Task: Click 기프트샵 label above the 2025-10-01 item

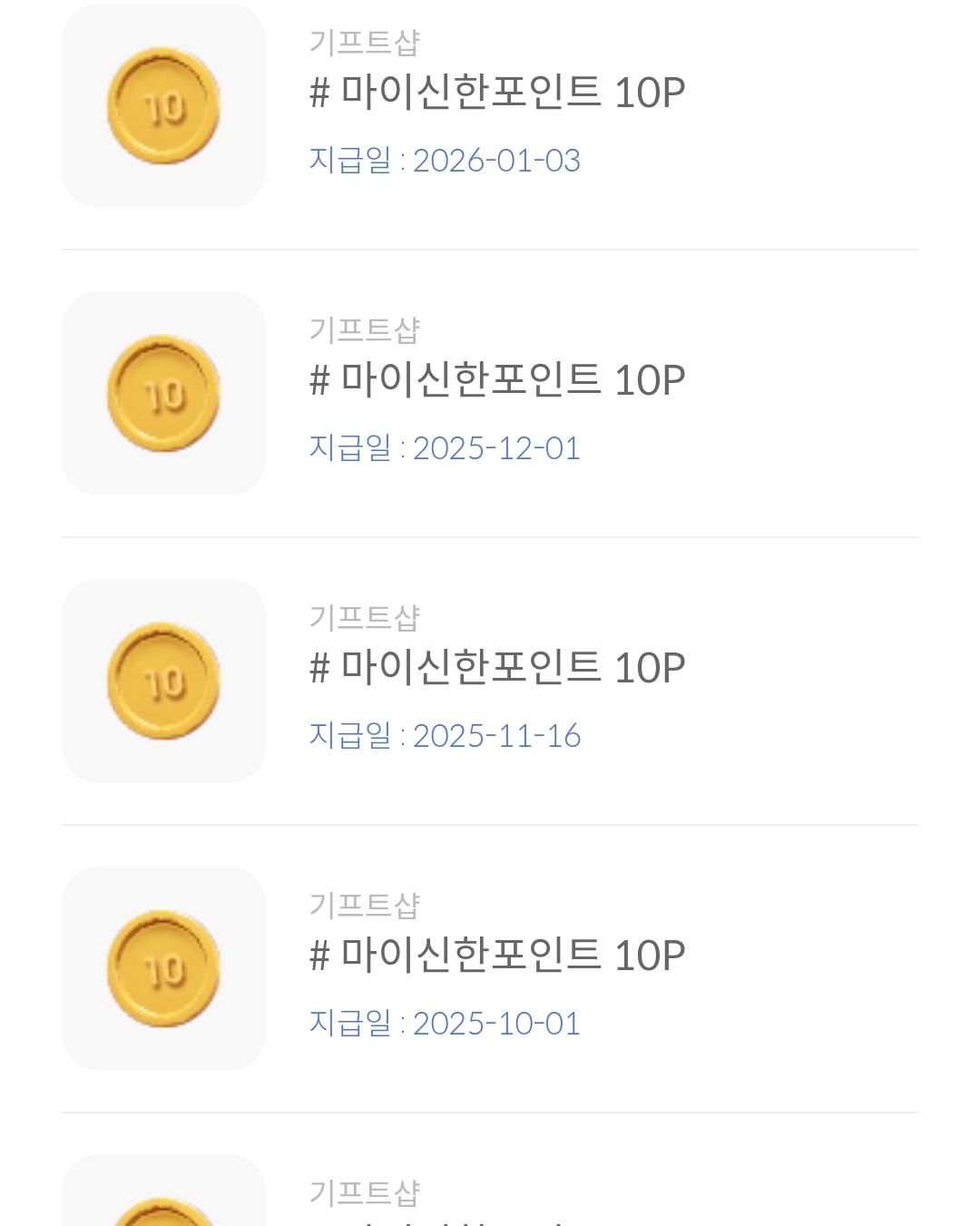Action: 365,905
